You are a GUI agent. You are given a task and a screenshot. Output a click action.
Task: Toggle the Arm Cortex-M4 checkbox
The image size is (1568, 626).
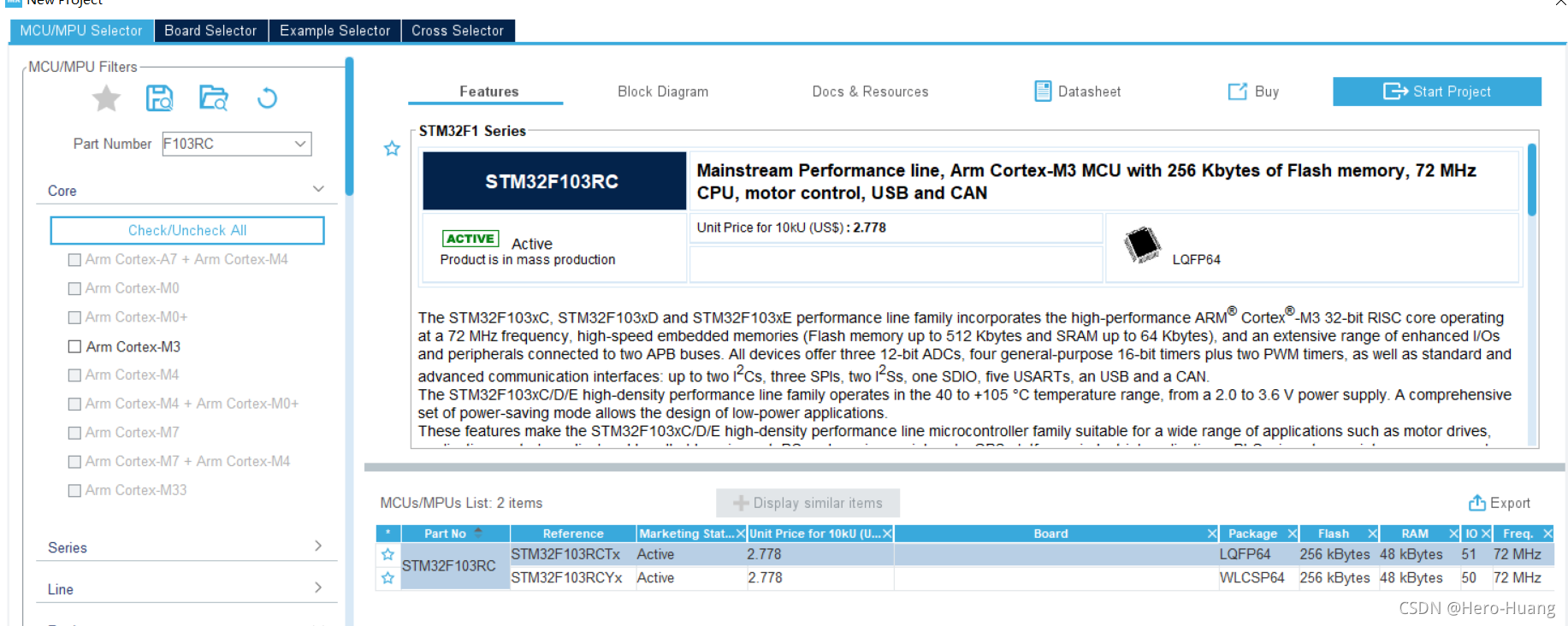pos(74,375)
